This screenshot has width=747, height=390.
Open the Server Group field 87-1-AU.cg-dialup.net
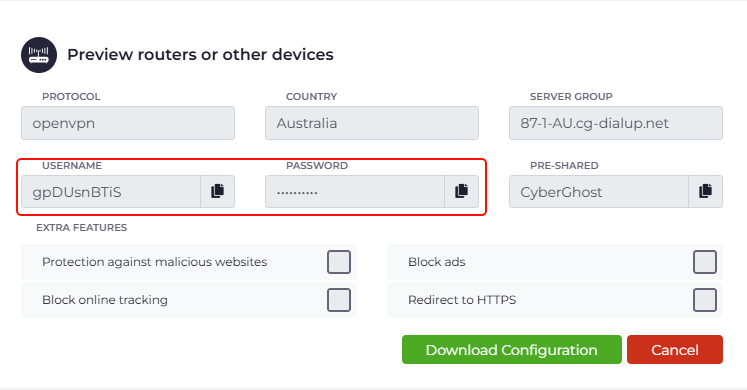point(616,123)
